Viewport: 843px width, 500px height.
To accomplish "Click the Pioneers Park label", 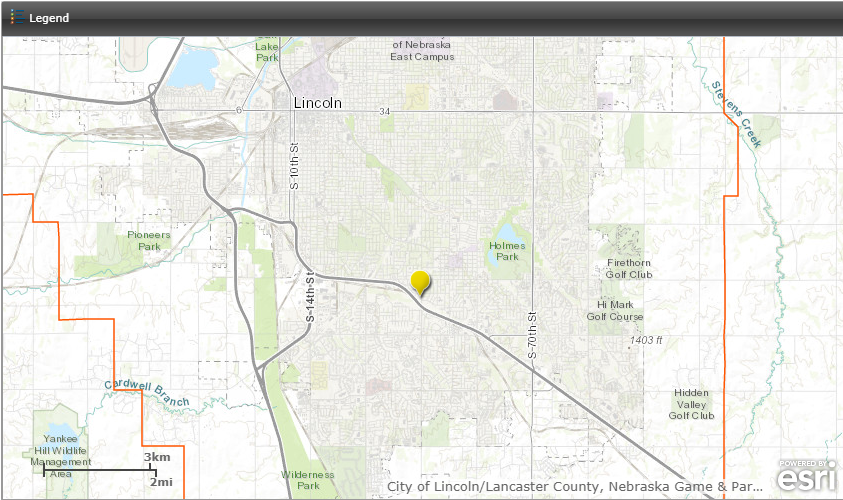I will click(x=149, y=240).
